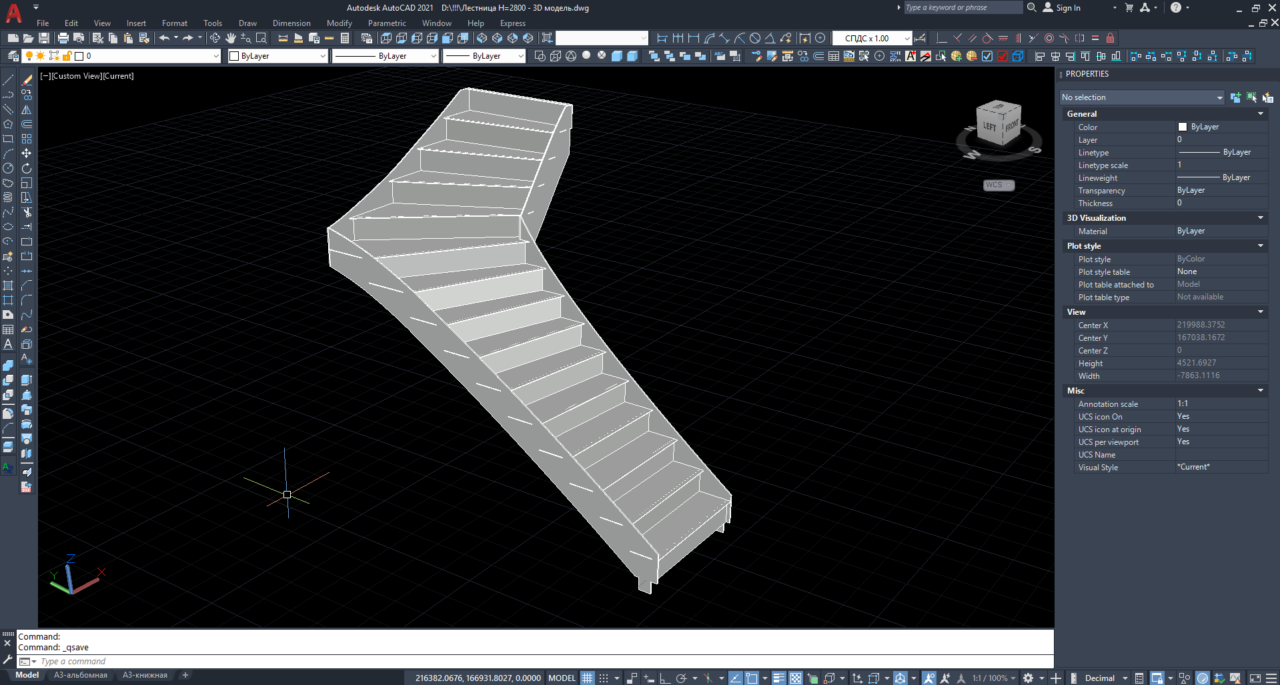Image resolution: width=1280 pixels, height=685 pixels.
Task: Open the File menu
Action: (x=43, y=23)
